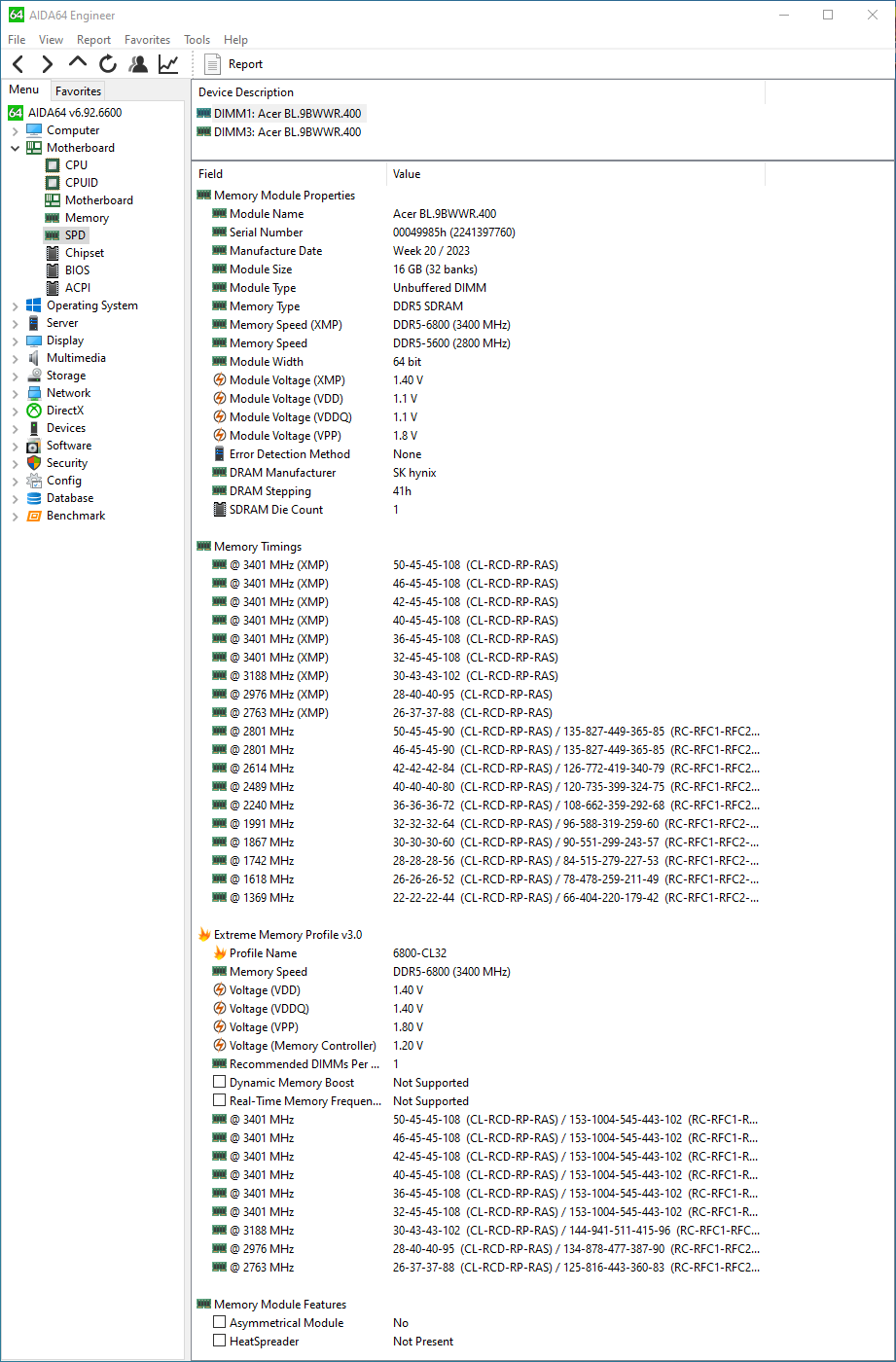Go forward with the Forward arrow
The height and width of the screenshot is (1362, 896).
47,64
